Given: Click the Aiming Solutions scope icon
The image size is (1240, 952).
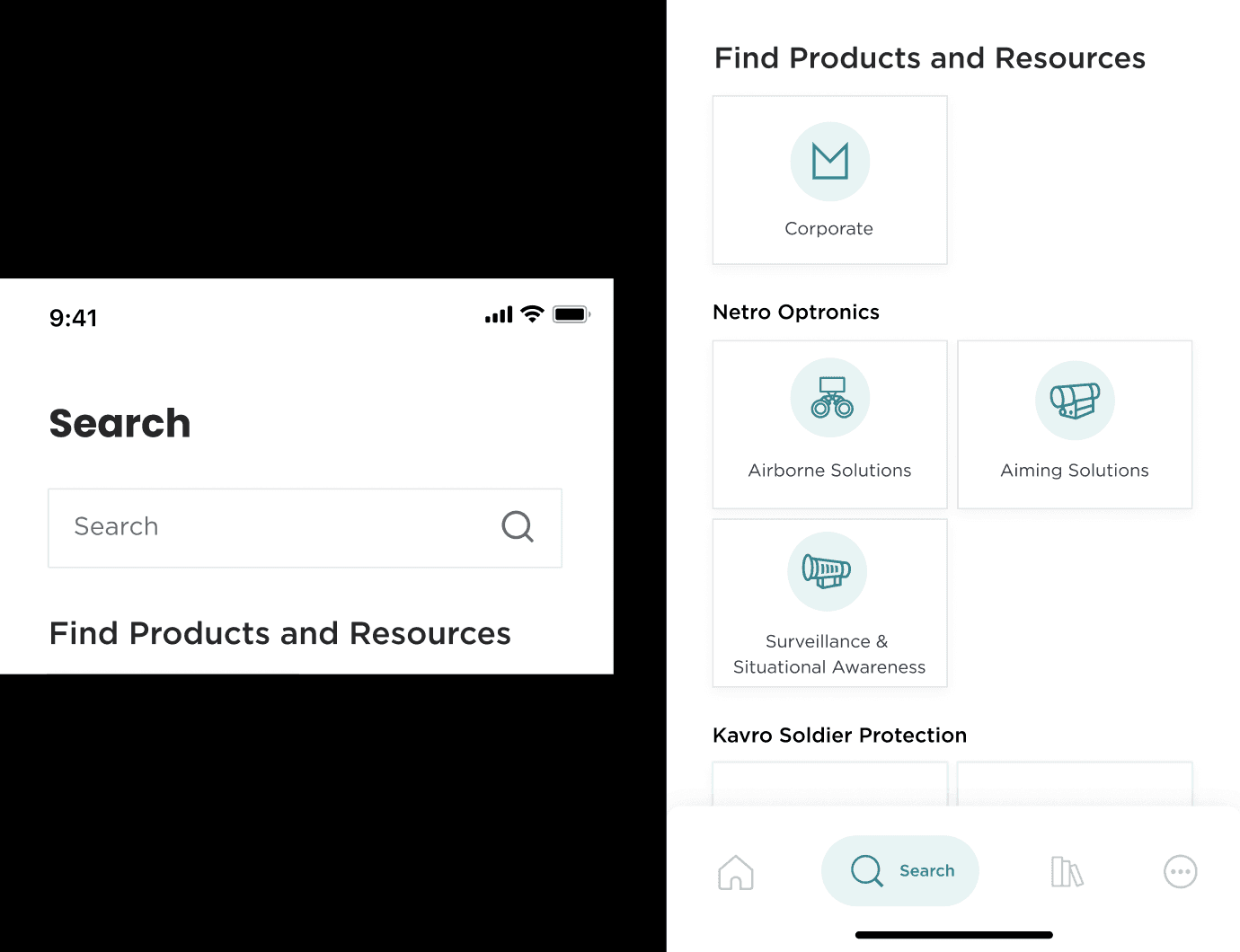Looking at the screenshot, I should [x=1075, y=401].
